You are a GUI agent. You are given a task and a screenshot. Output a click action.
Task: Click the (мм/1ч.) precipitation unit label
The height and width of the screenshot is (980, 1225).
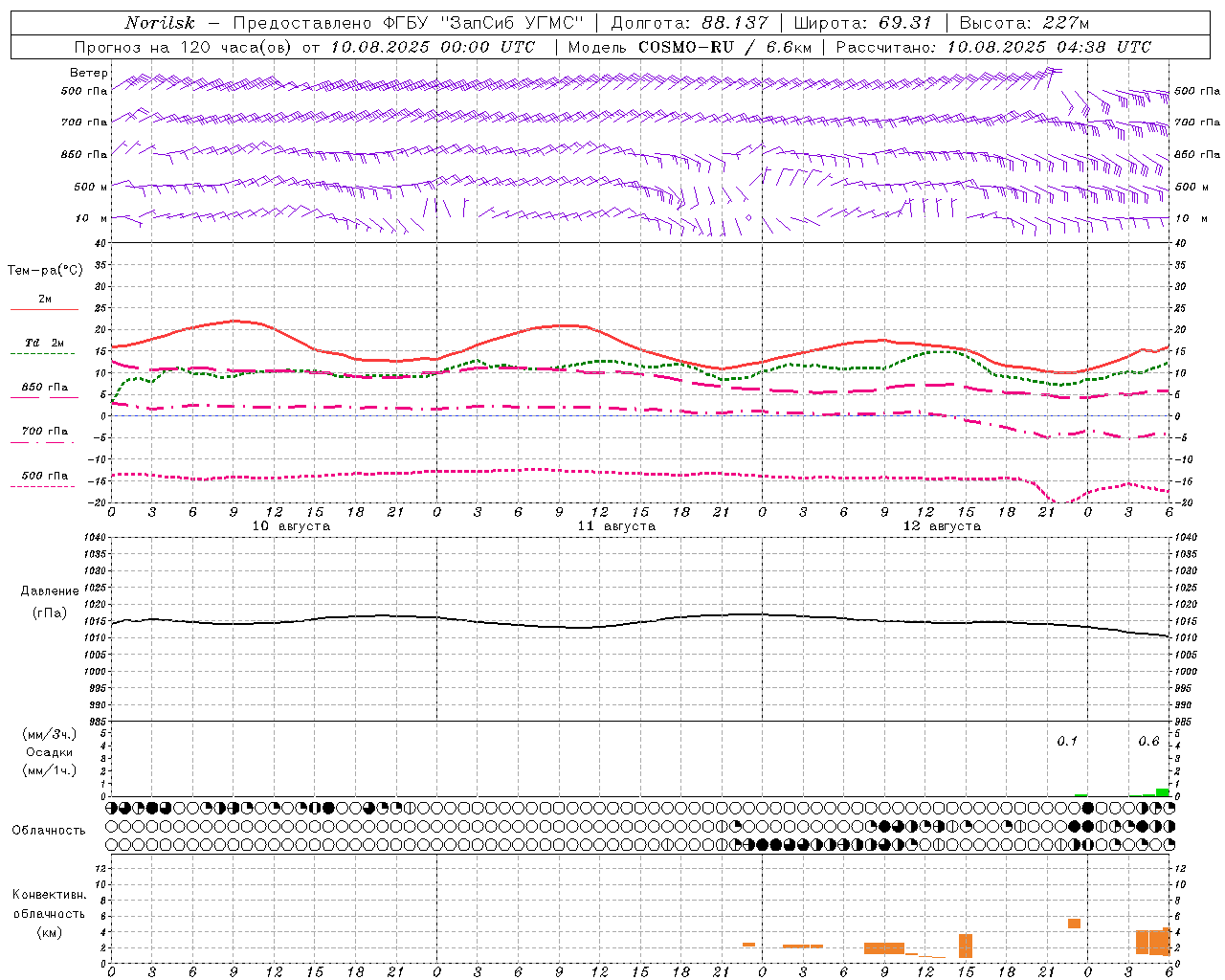pyautogui.click(x=50, y=770)
